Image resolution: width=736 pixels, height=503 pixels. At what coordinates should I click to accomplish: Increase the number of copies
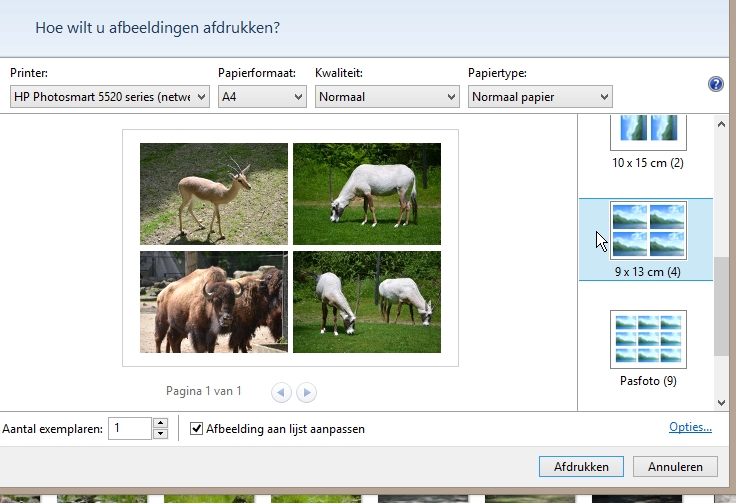[161, 423]
